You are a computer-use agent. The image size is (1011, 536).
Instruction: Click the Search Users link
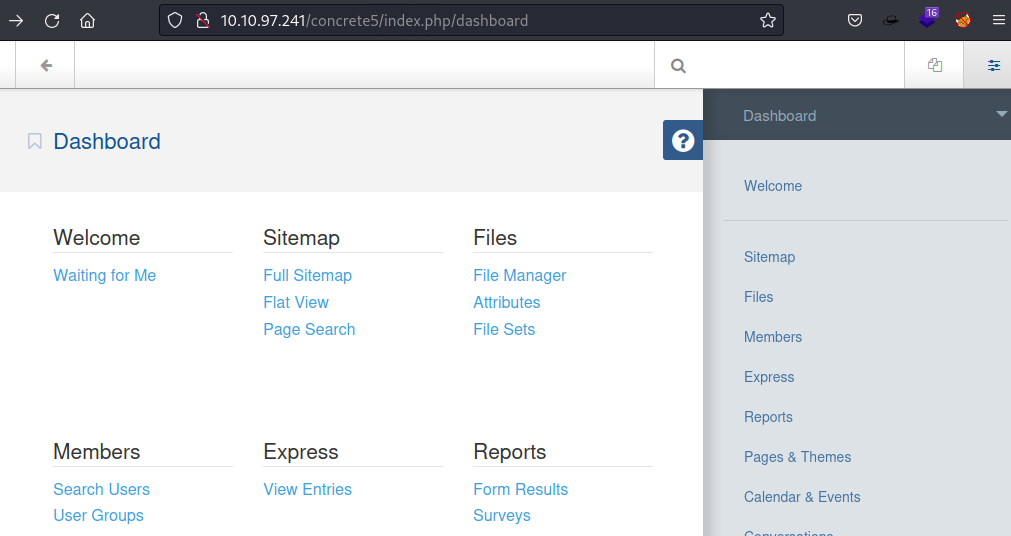click(x=101, y=489)
